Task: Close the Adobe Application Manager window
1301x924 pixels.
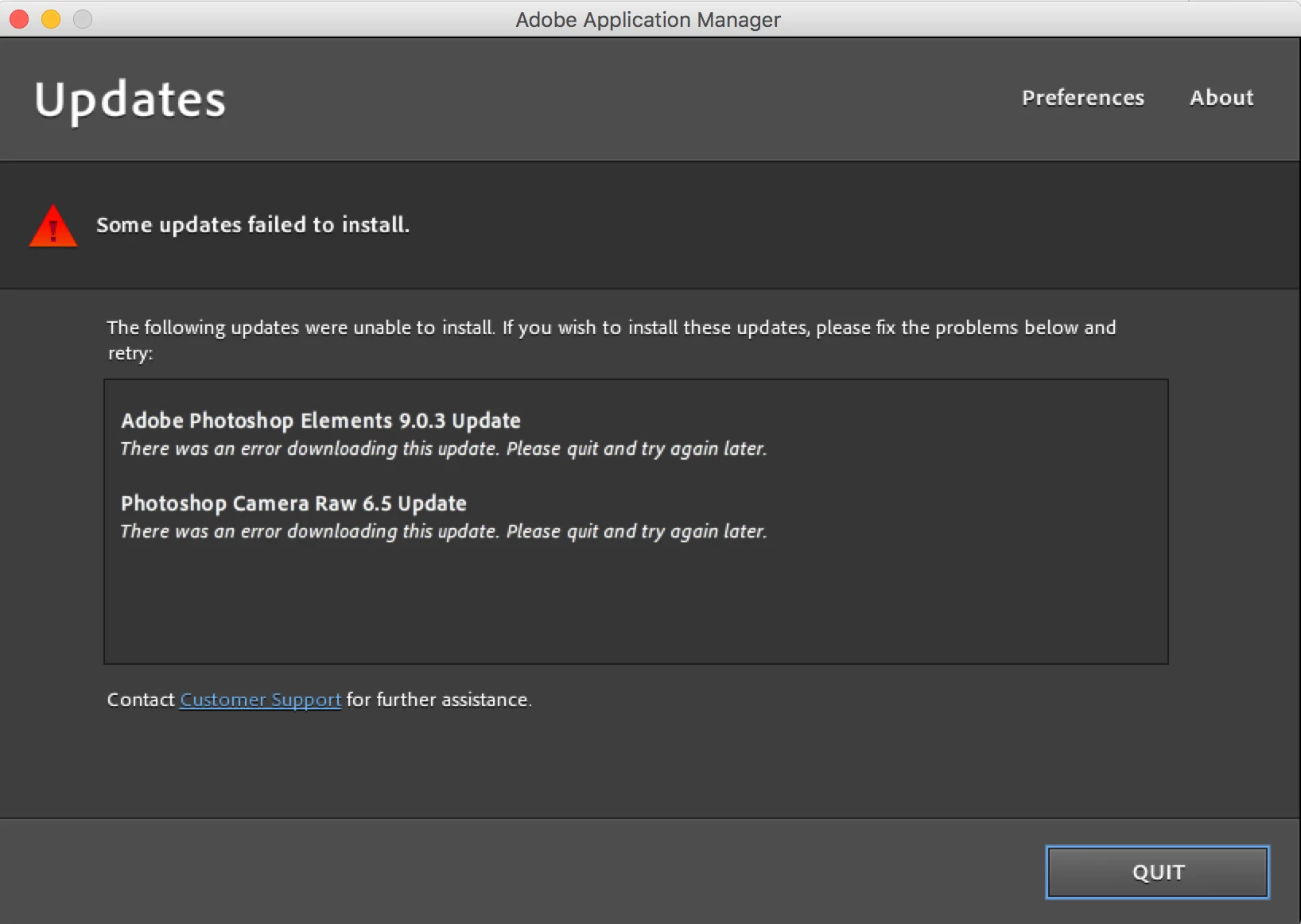Action: [19, 19]
